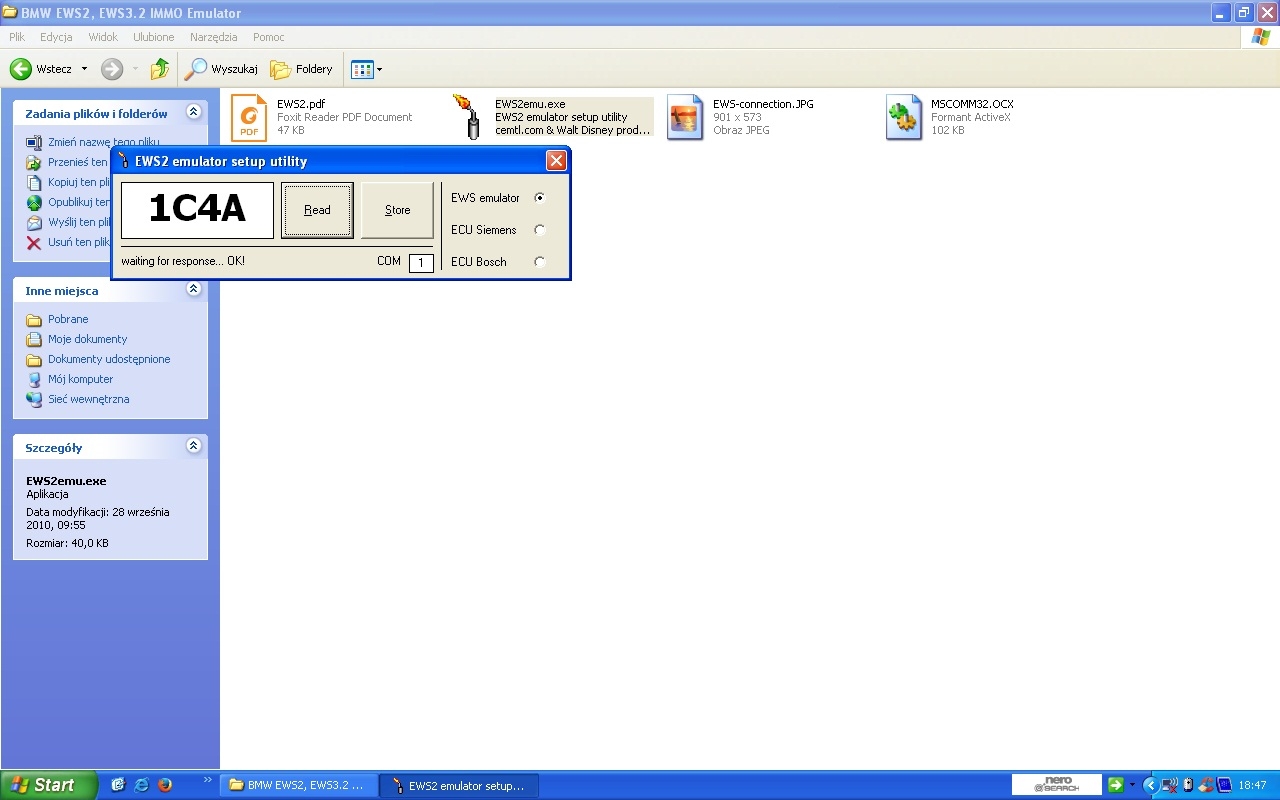Open the Dokumenty udostępnione link
The width and height of the screenshot is (1280, 800).
point(109,359)
